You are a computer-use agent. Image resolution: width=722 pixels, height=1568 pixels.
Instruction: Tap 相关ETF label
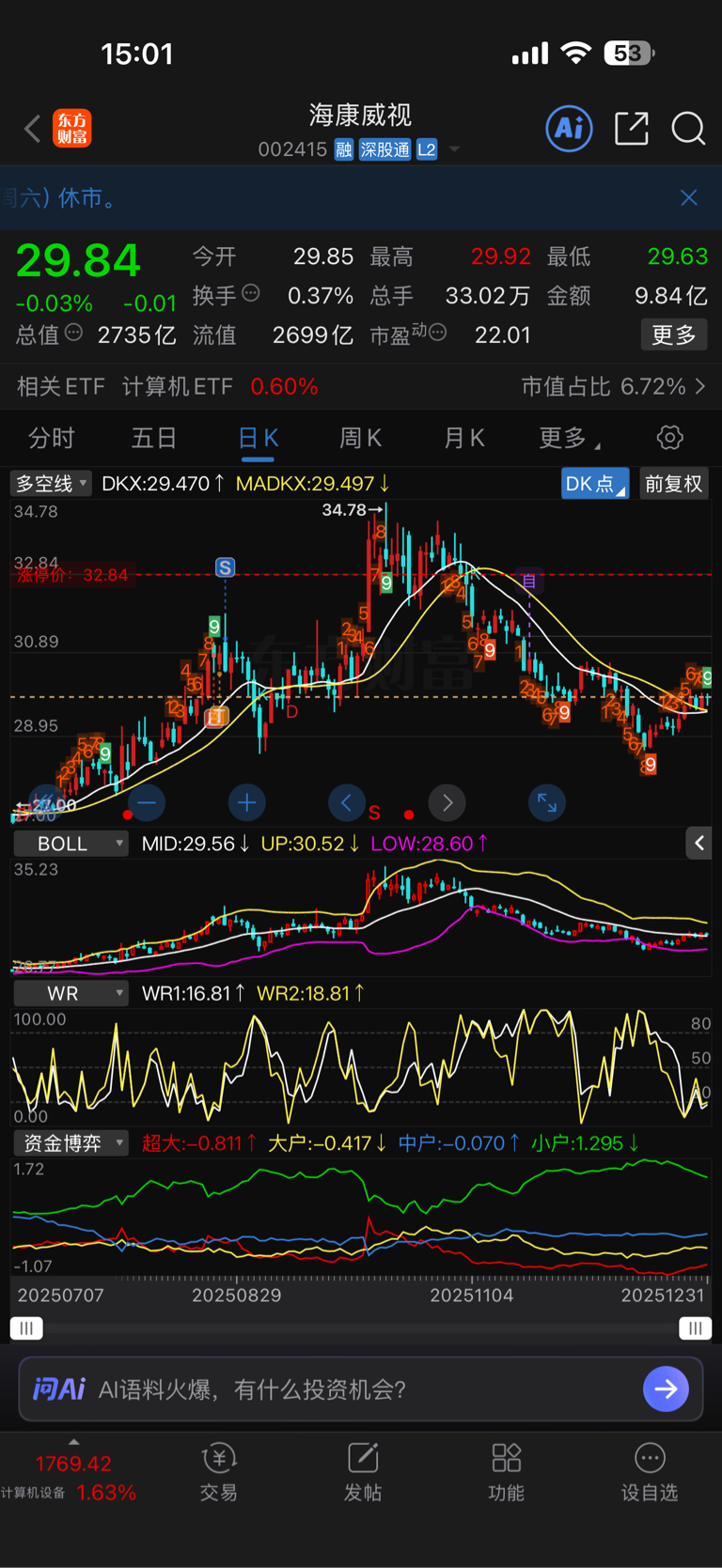tap(60, 386)
